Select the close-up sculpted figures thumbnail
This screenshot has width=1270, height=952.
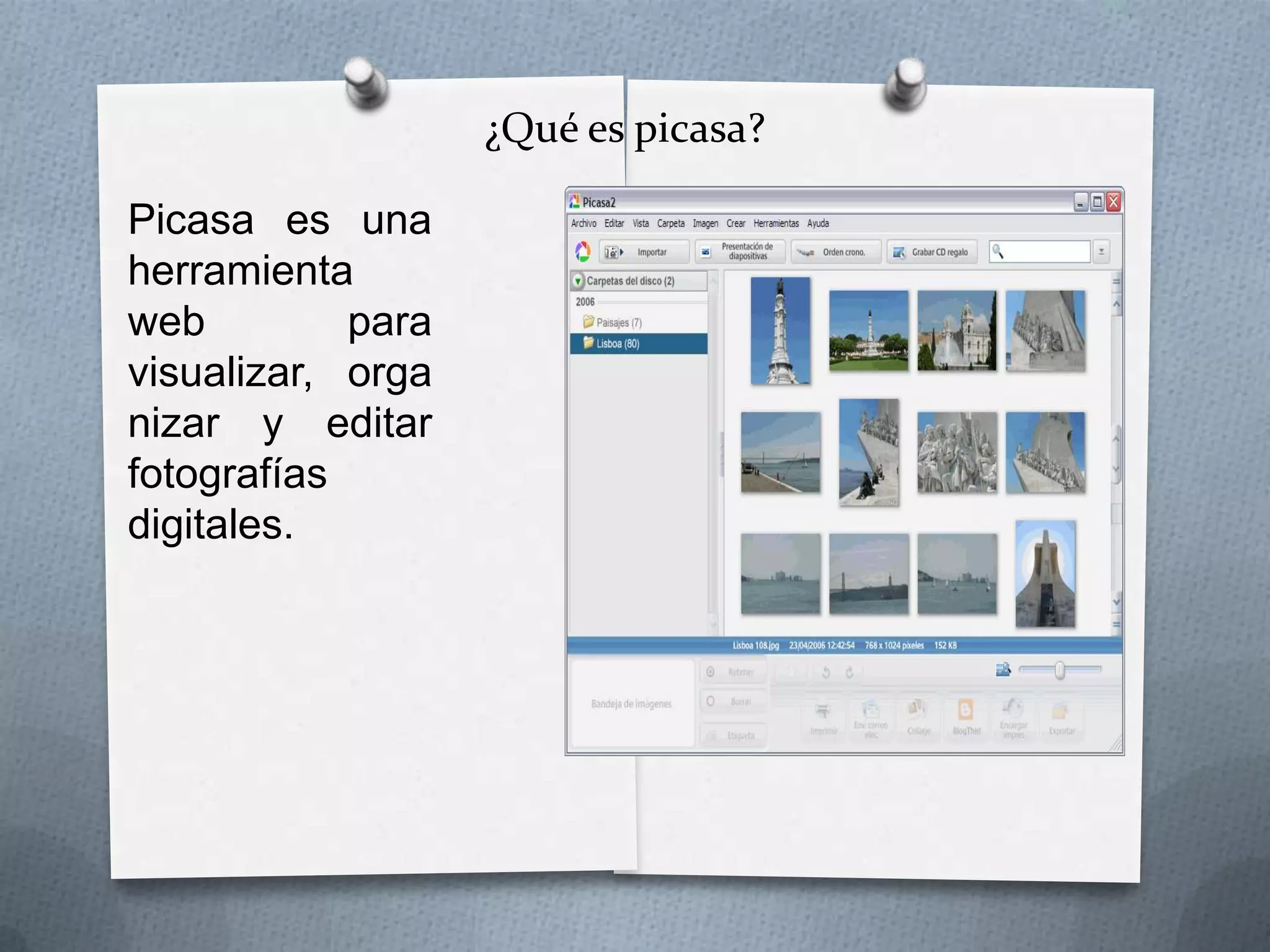[957, 452]
